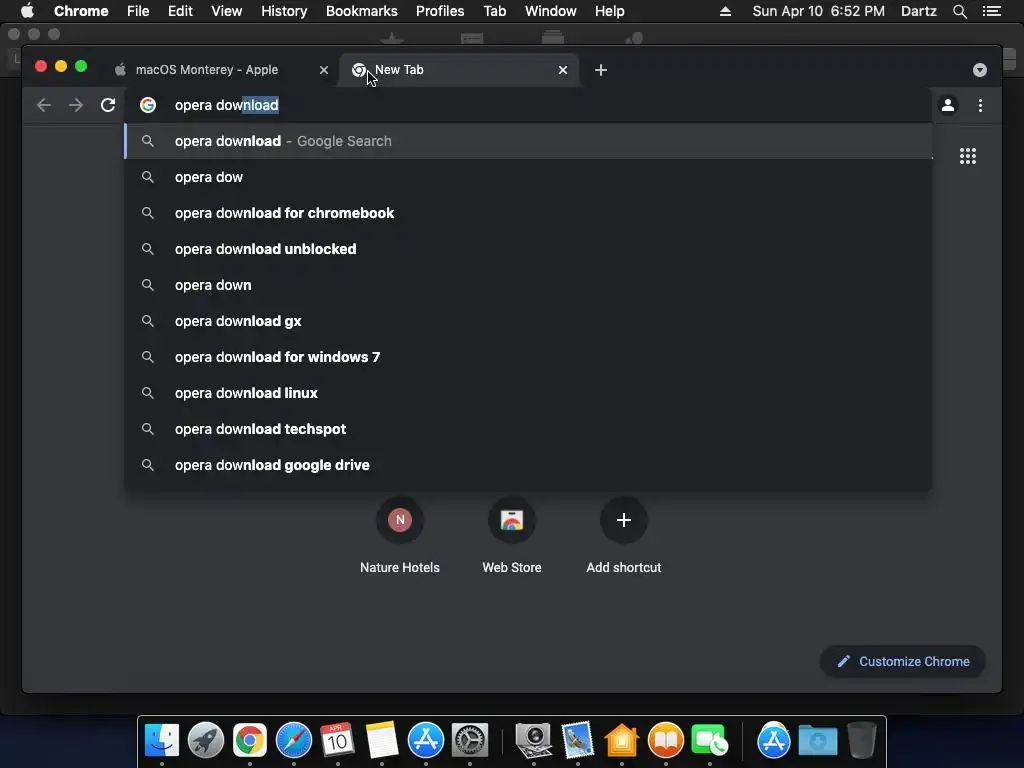
Task: Pick 'opera download unblocked' suggestion
Action: click(x=528, y=249)
